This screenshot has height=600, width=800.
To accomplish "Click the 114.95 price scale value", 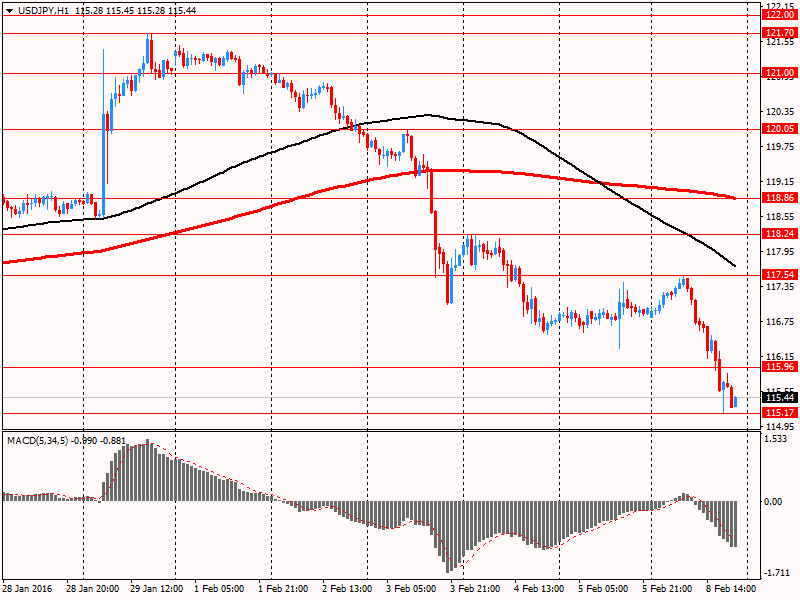I will [780, 427].
